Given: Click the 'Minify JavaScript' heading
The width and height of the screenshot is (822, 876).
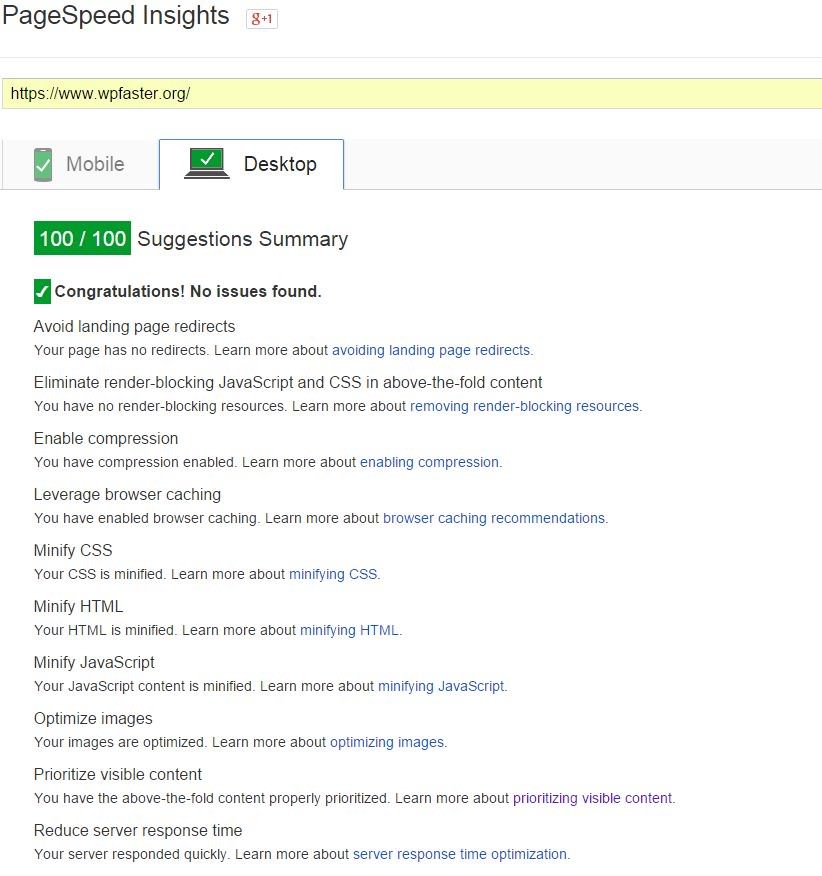Looking at the screenshot, I should click(x=94, y=663).
